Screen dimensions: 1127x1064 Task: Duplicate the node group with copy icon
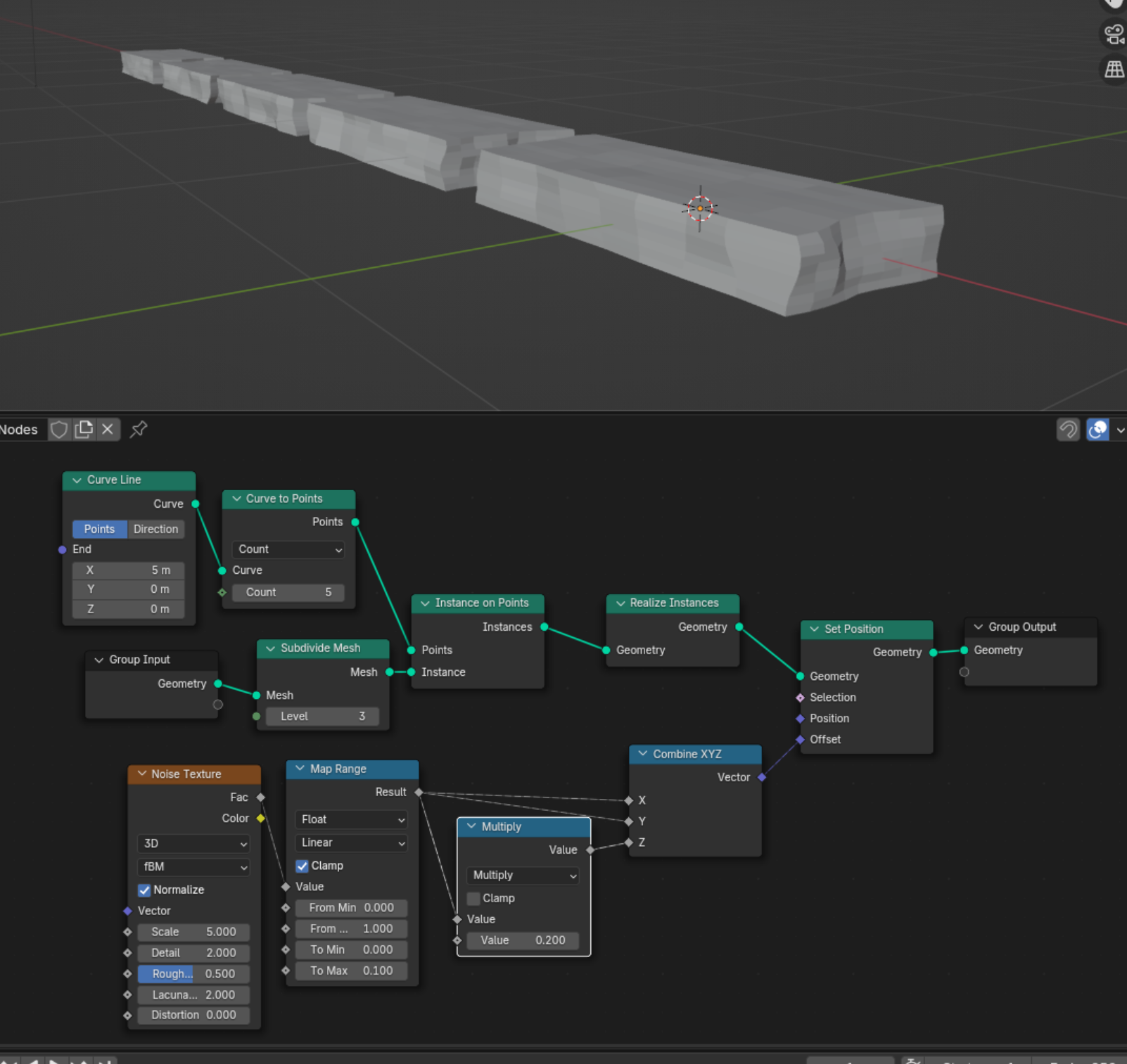(84, 429)
